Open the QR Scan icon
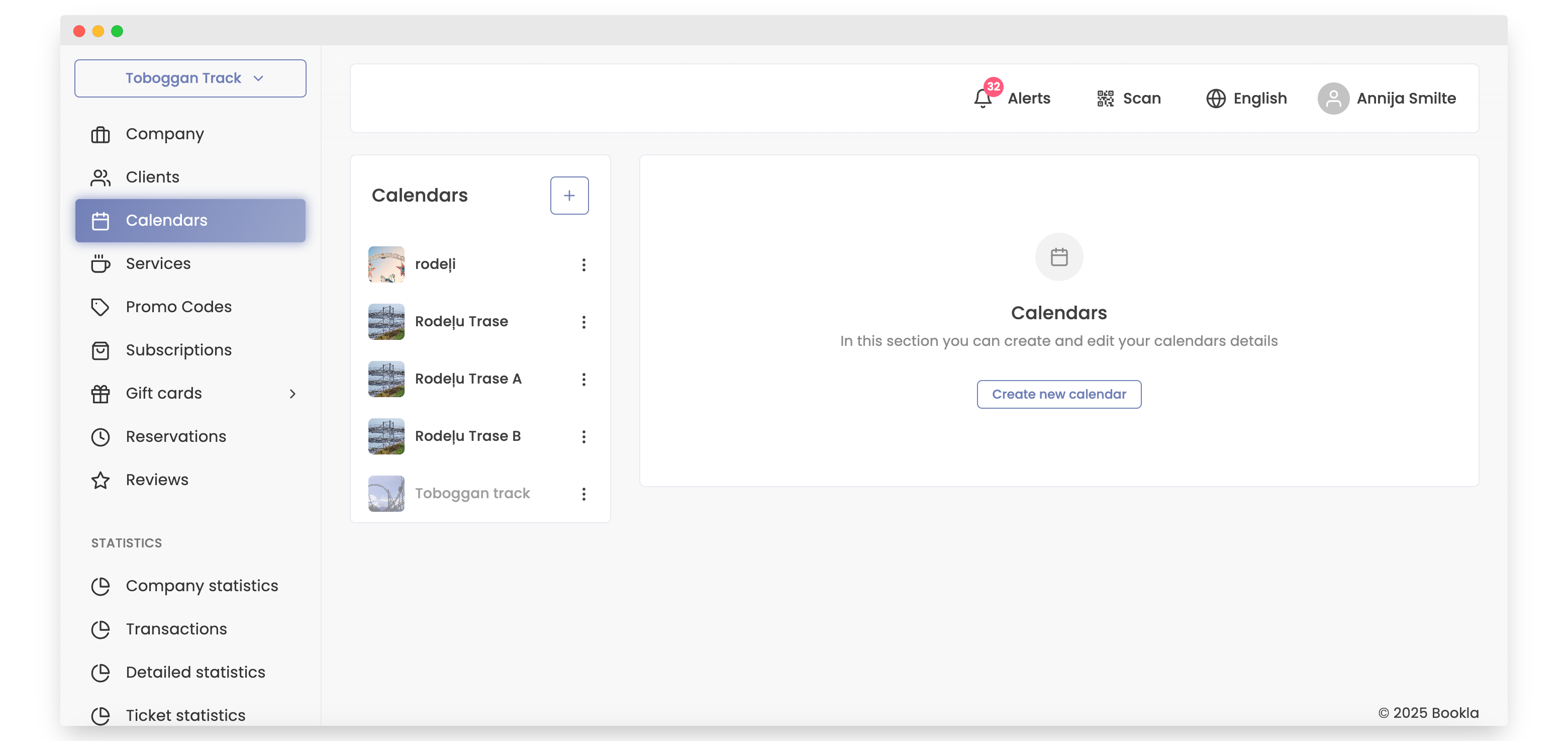 click(1106, 98)
